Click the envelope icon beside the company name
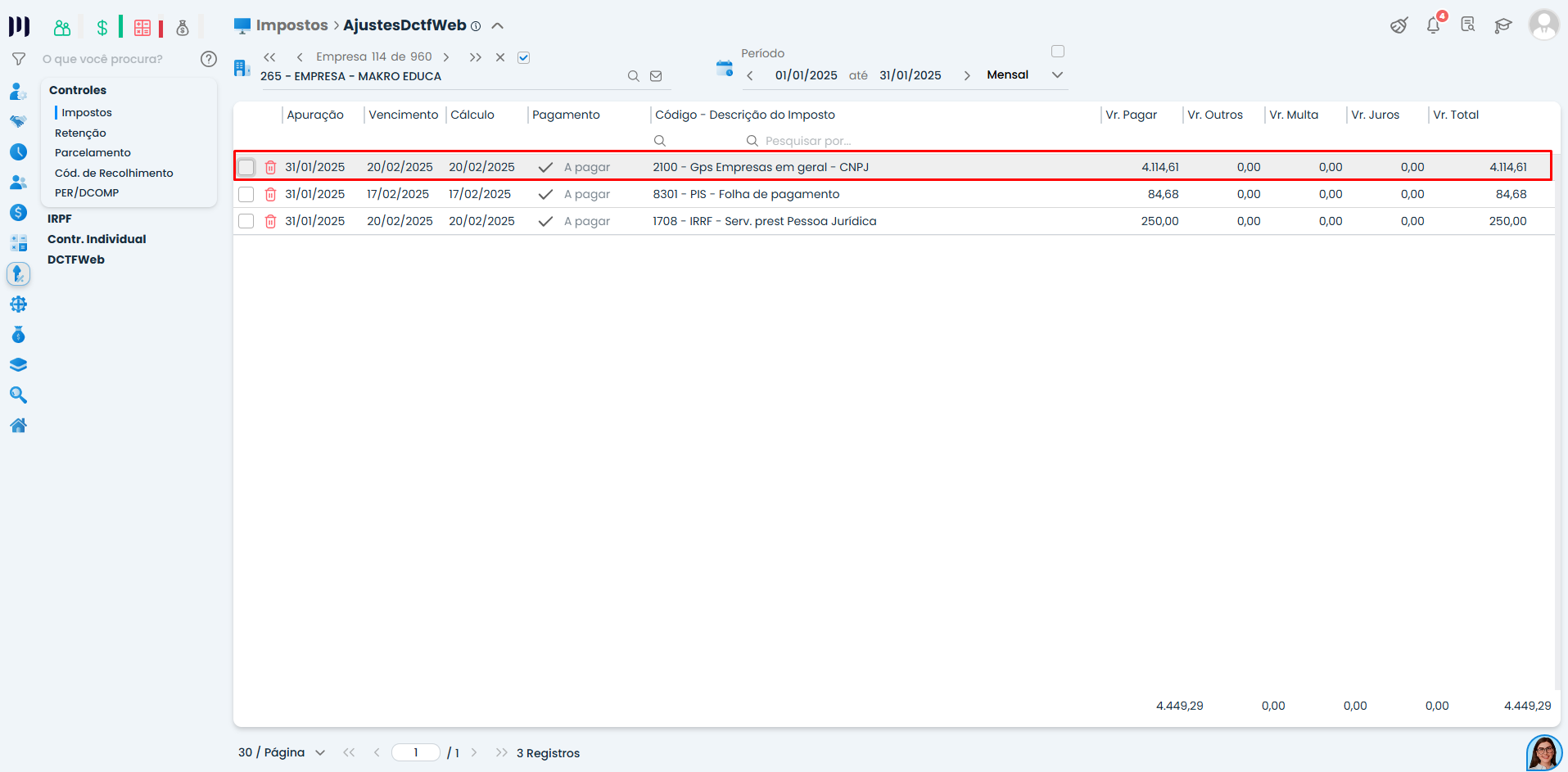 tap(656, 76)
